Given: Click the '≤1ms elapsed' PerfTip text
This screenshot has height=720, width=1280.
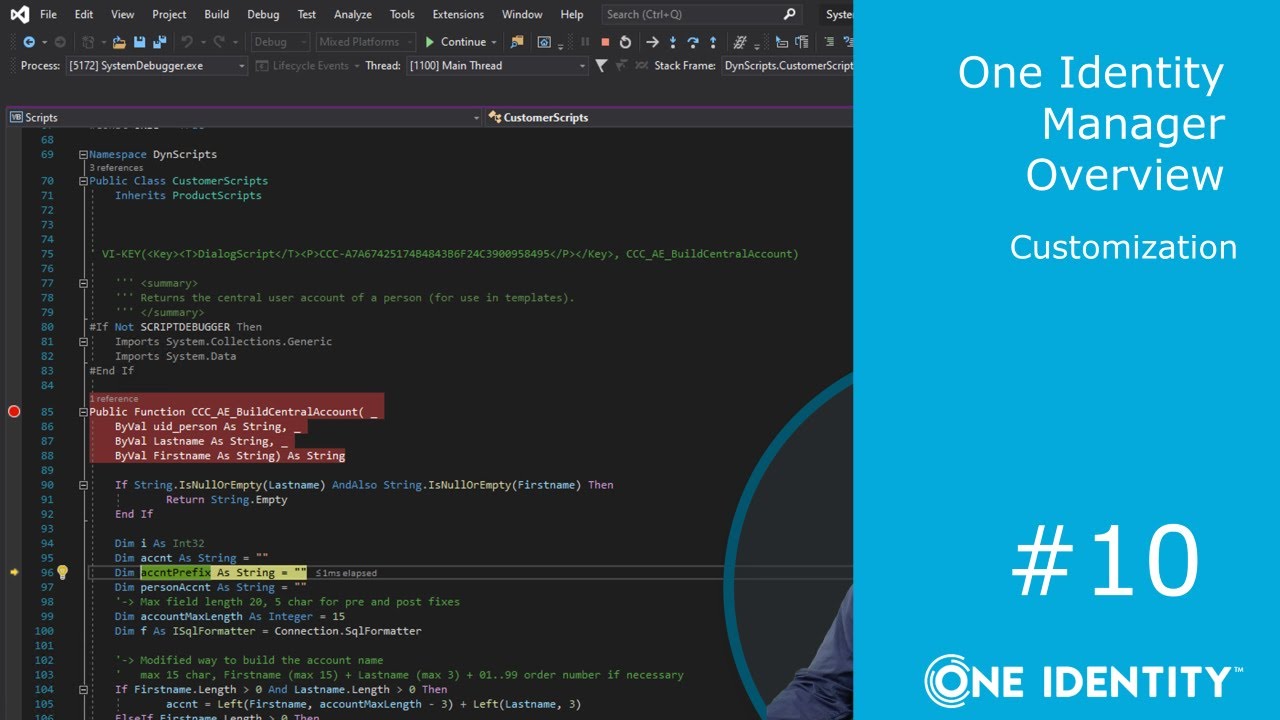Looking at the screenshot, I should coord(346,573).
